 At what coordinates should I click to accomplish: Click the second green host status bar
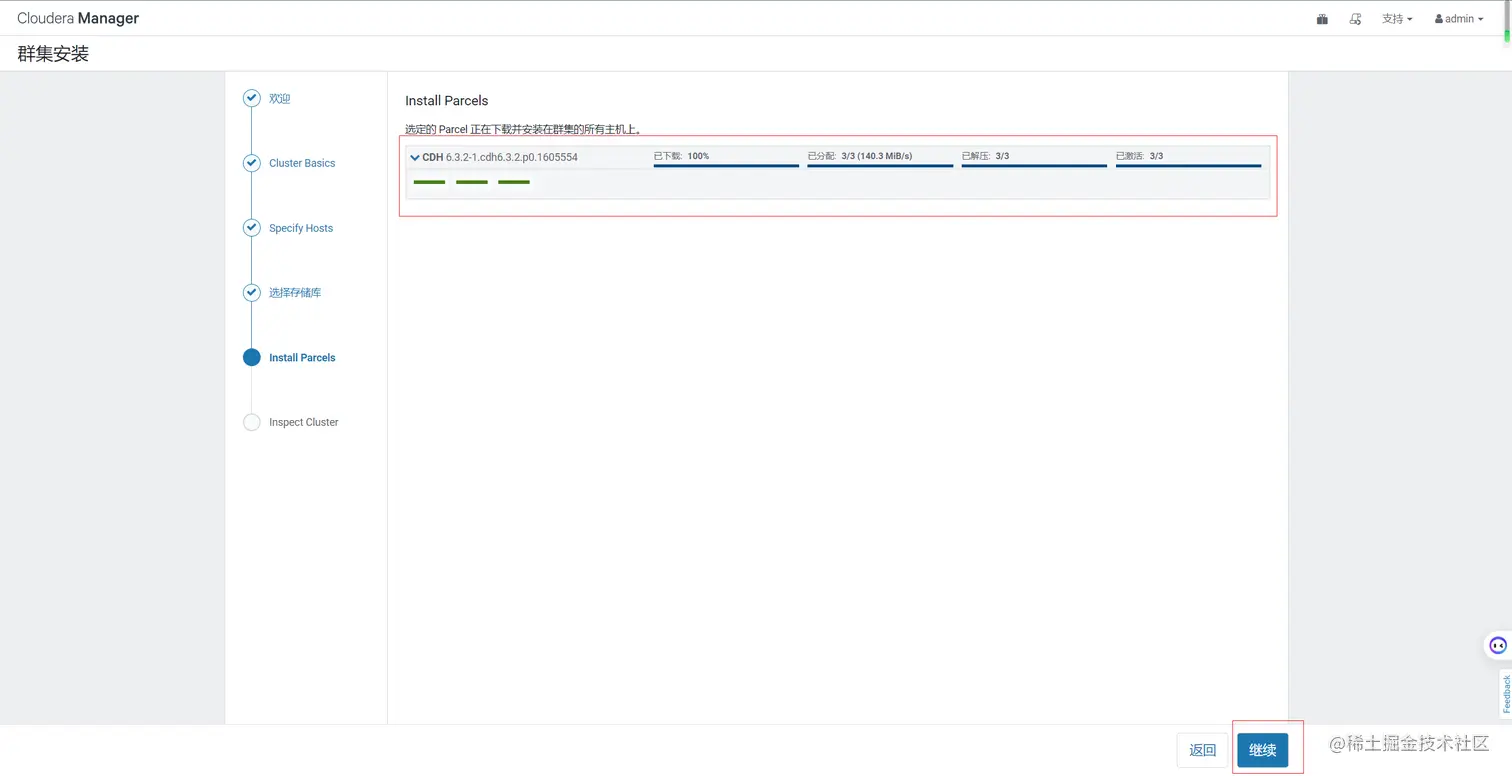point(472,182)
